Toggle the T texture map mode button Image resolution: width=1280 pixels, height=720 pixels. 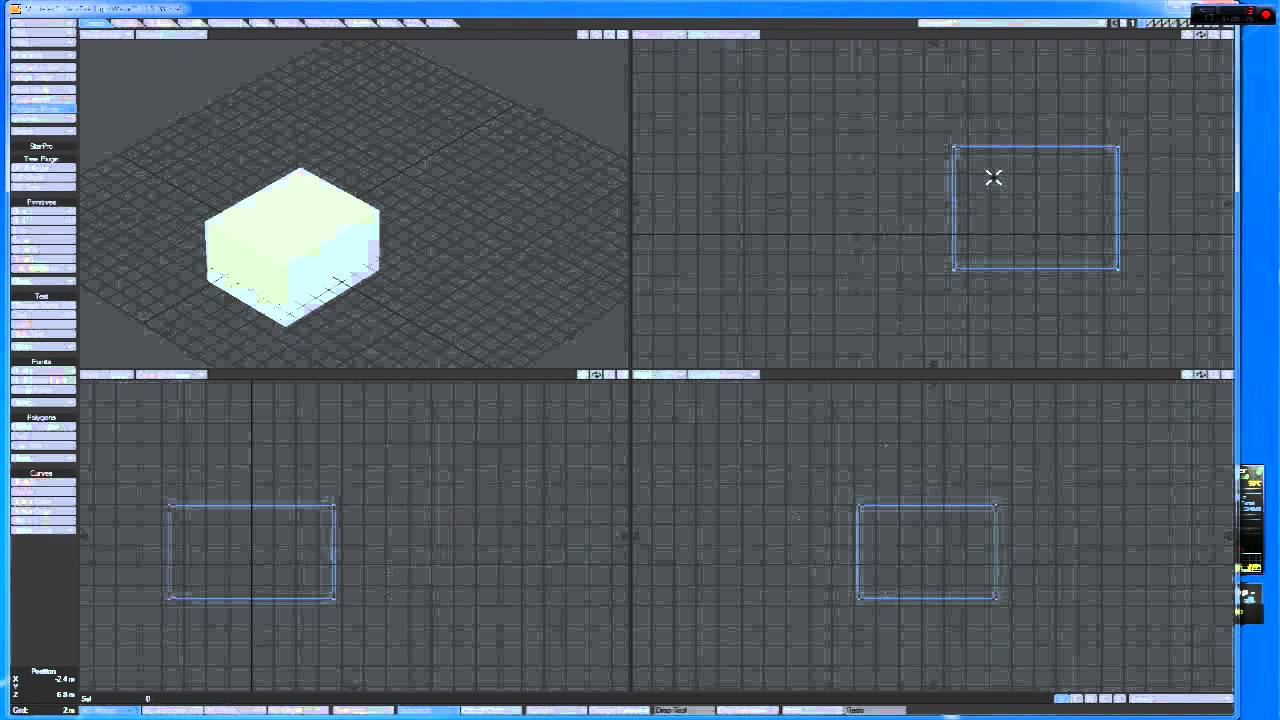(x=1077, y=698)
